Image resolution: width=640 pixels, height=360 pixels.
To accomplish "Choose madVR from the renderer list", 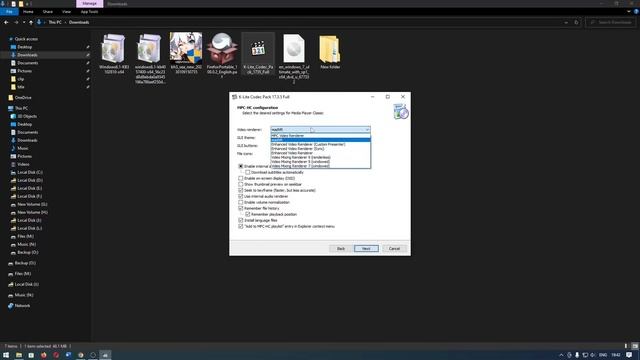I will [x=320, y=140].
